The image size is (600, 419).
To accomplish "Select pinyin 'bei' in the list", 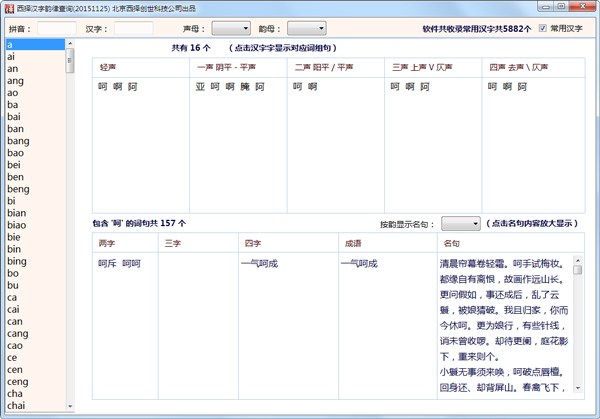I will coord(35,165).
